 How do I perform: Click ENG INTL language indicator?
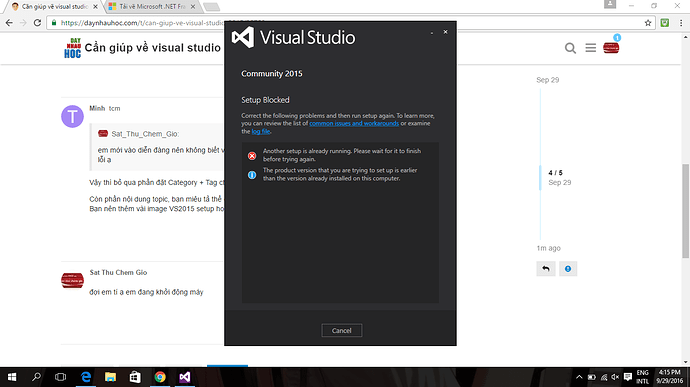(x=642, y=377)
